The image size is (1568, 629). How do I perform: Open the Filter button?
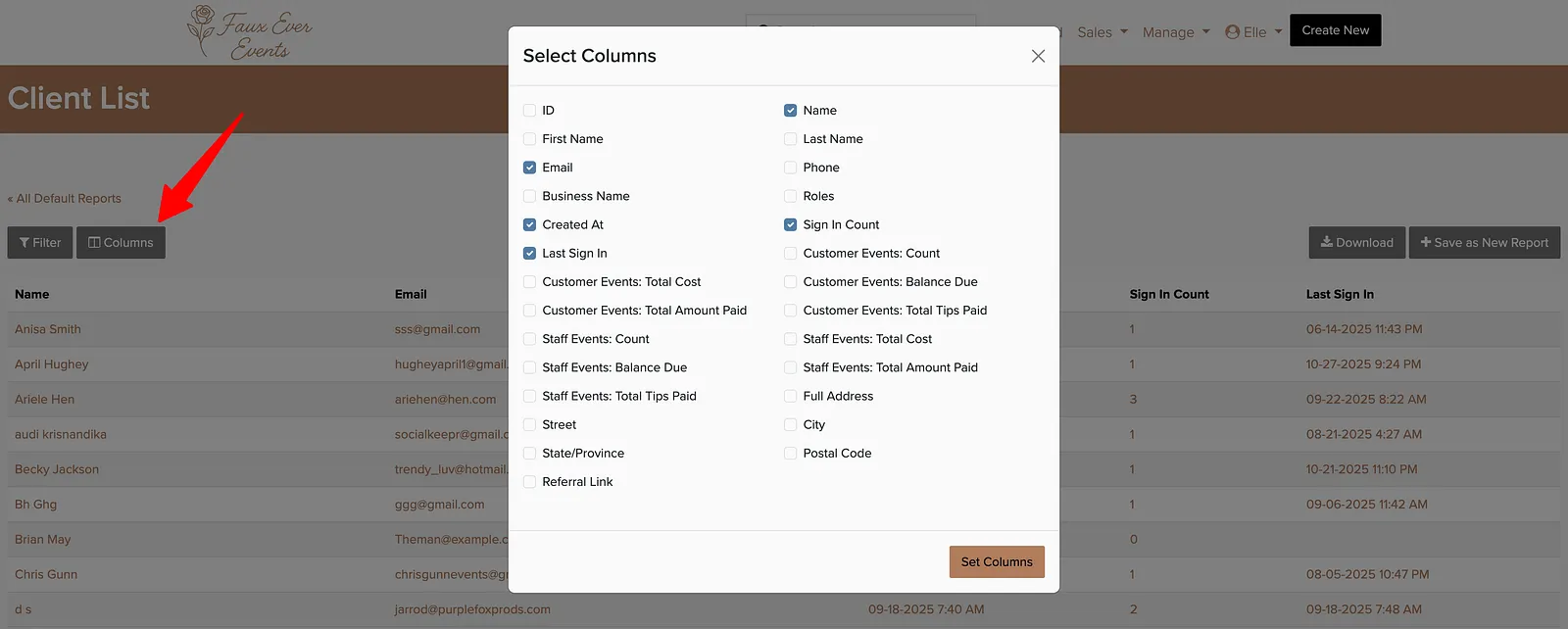[x=40, y=242]
